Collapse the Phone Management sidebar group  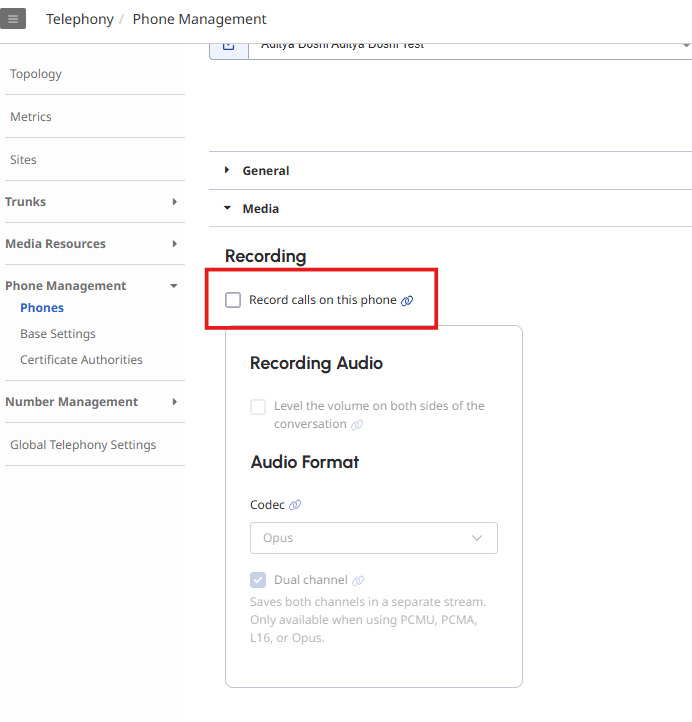click(x=174, y=286)
